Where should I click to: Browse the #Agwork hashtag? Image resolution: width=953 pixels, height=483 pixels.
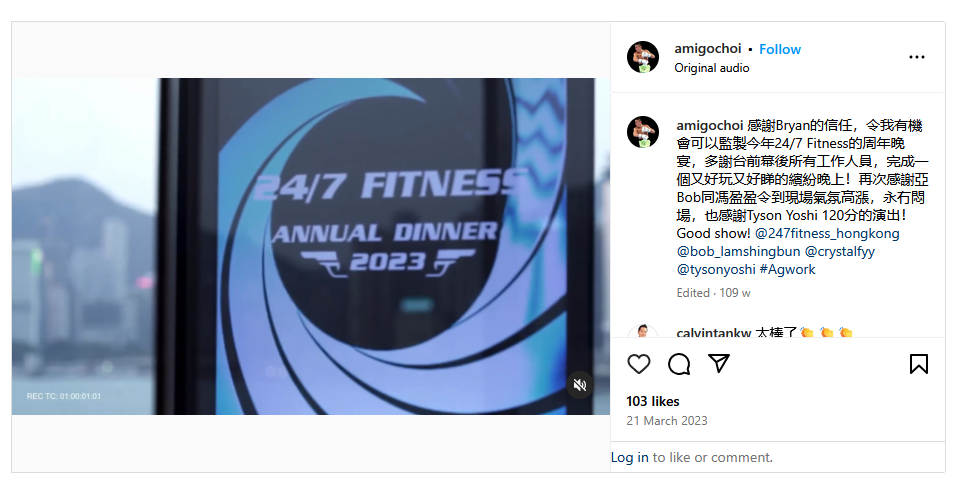(788, 269)
